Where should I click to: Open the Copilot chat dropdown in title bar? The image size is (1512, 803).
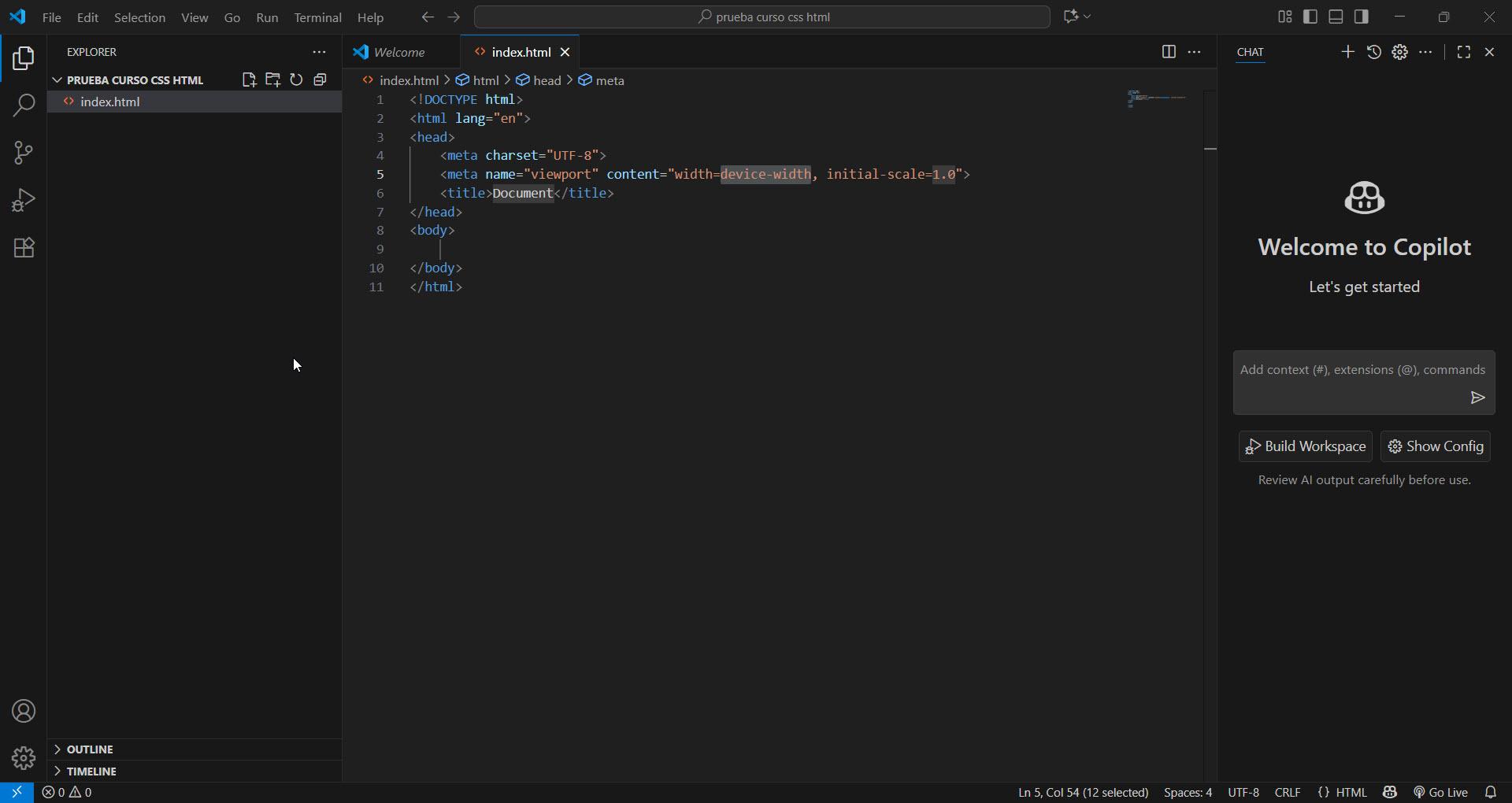click(1077, 17)
